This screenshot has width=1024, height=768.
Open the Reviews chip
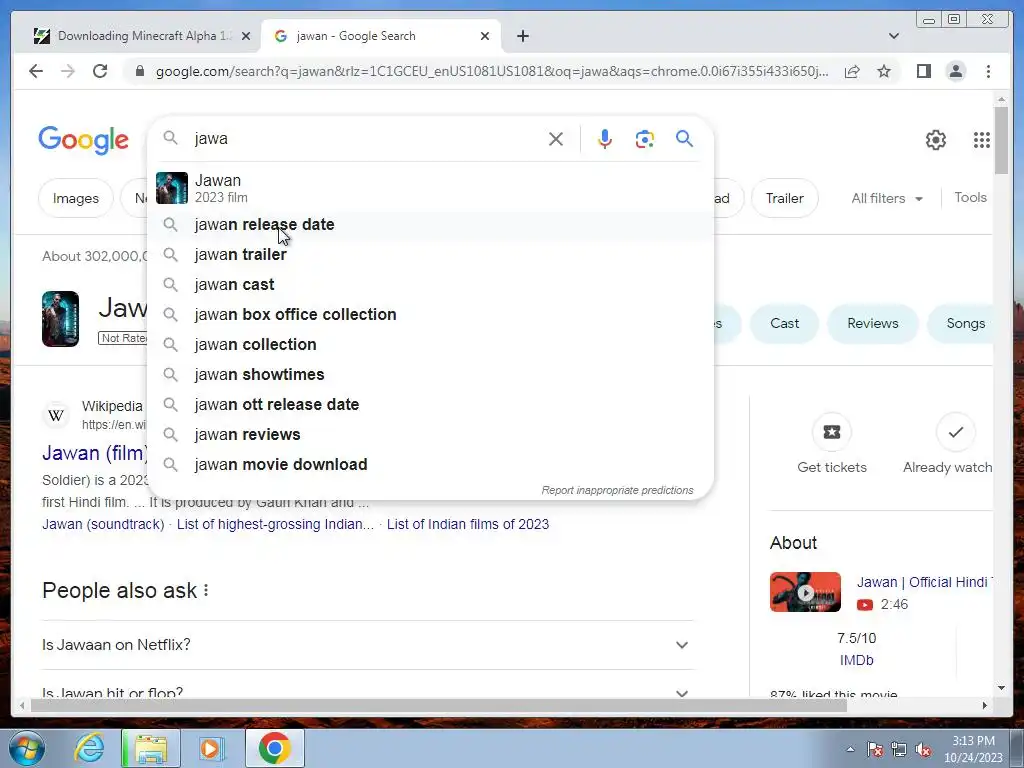point(872,323)
